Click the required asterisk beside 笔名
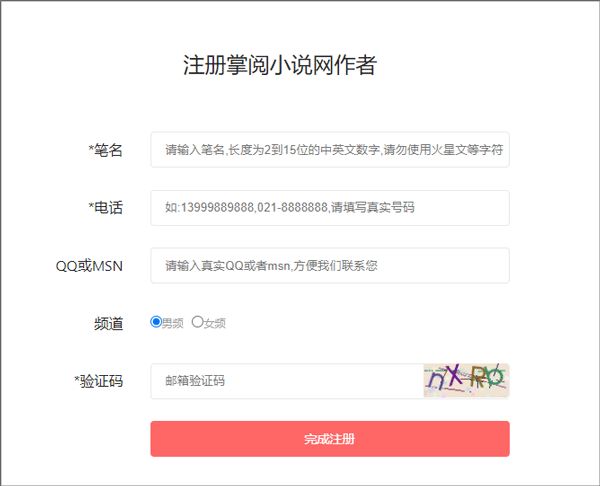This screenshot has height=486, width=600. pos(90,150)
